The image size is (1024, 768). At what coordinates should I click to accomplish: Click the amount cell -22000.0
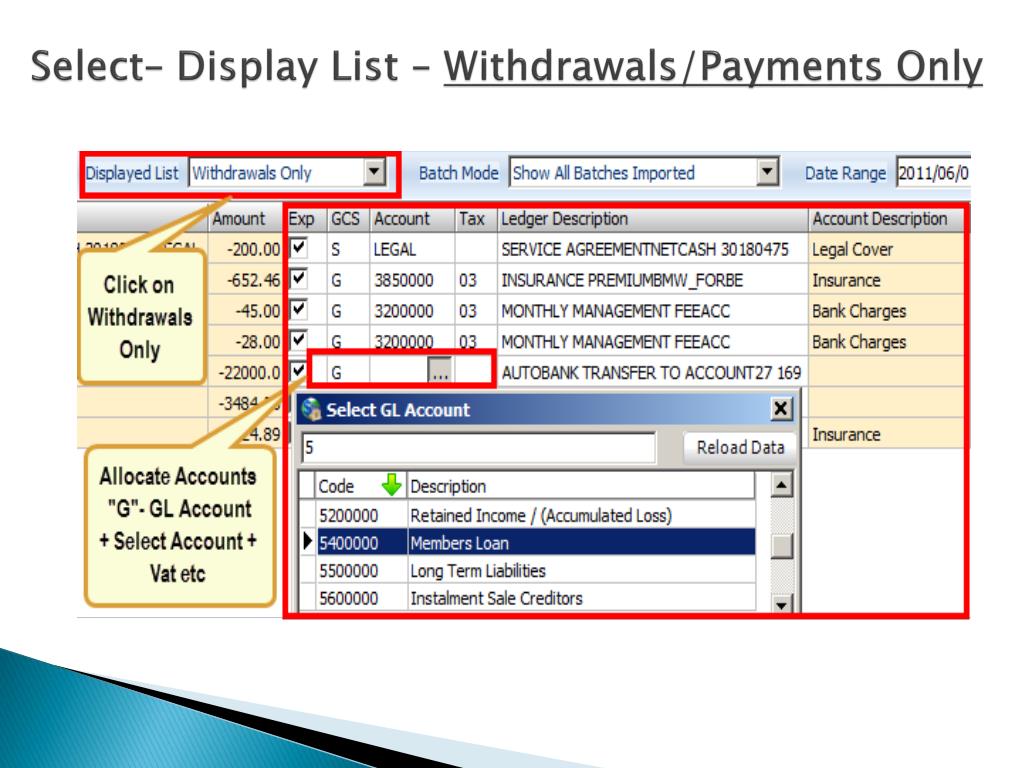tap(245, 372)
